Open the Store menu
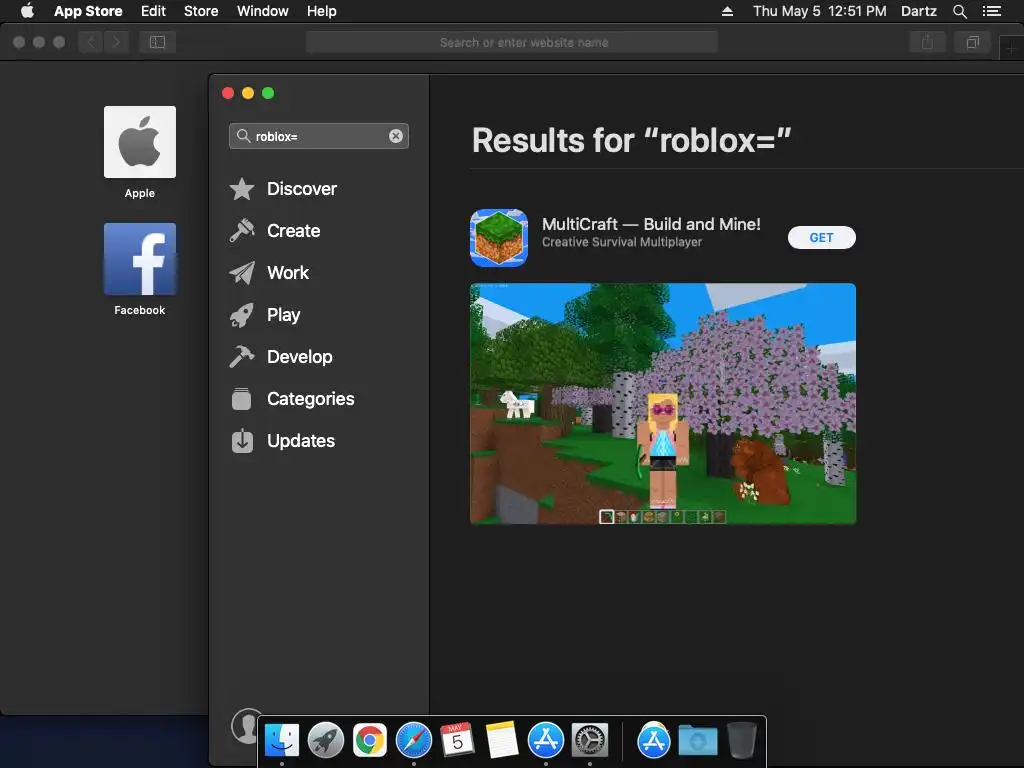This screenshot has width=1024, height=768. [x=201, y=11]
